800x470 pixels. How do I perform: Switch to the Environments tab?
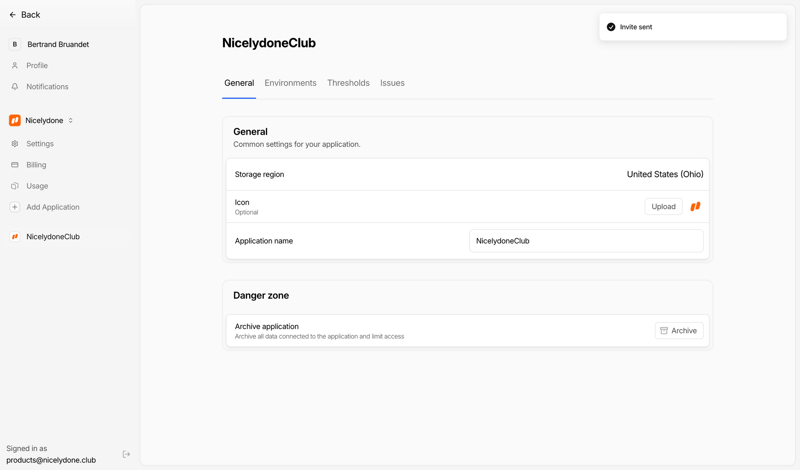click(x=290, y=83)
